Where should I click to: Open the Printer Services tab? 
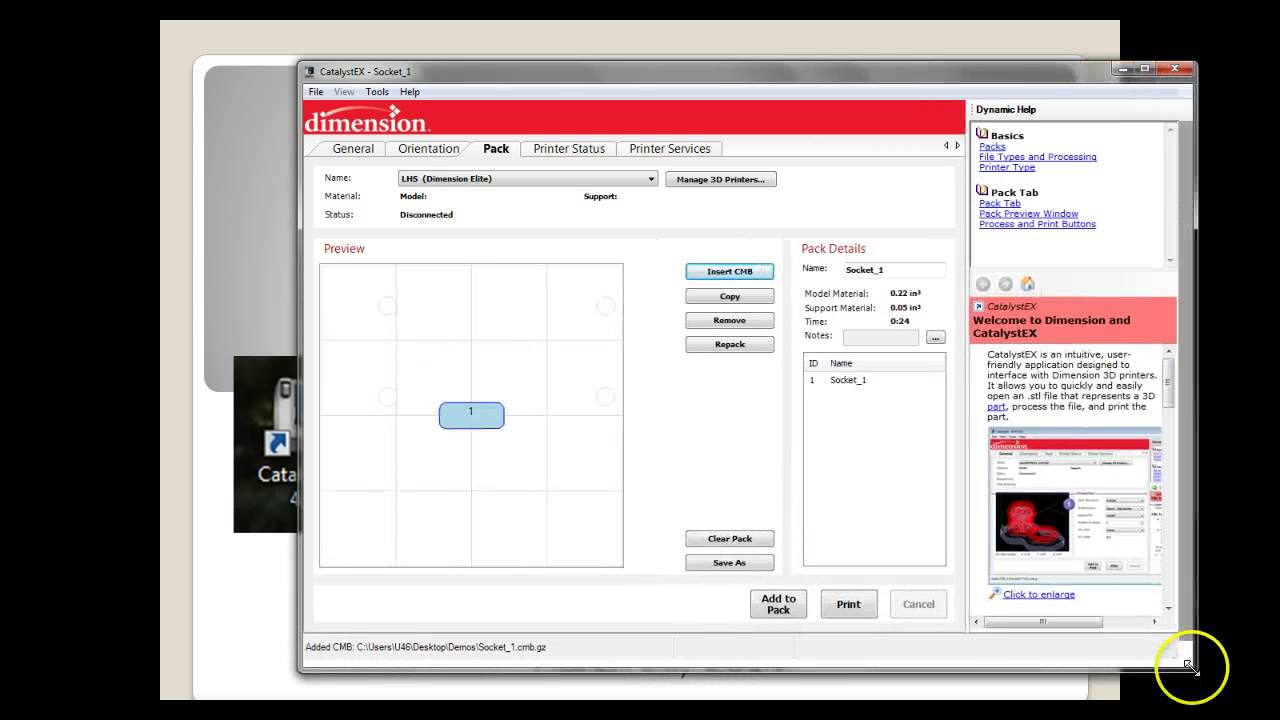pos(670,149)
